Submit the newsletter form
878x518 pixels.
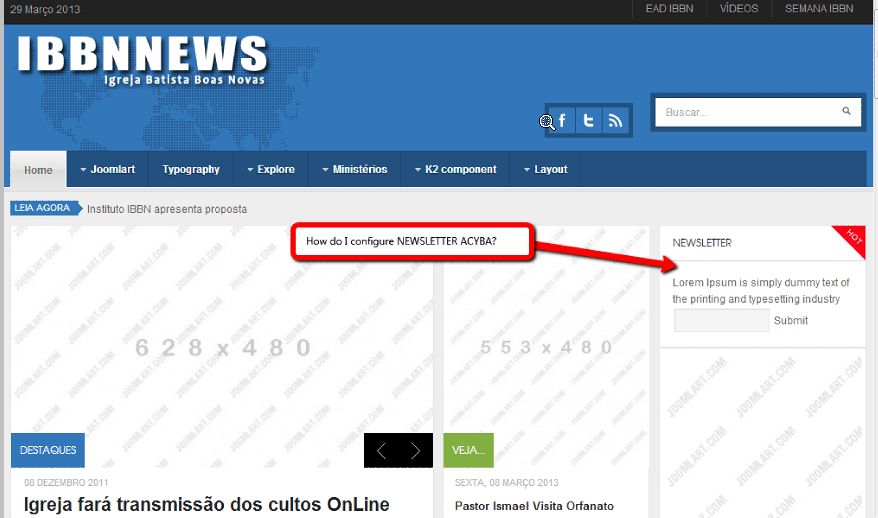click(791, 320)
